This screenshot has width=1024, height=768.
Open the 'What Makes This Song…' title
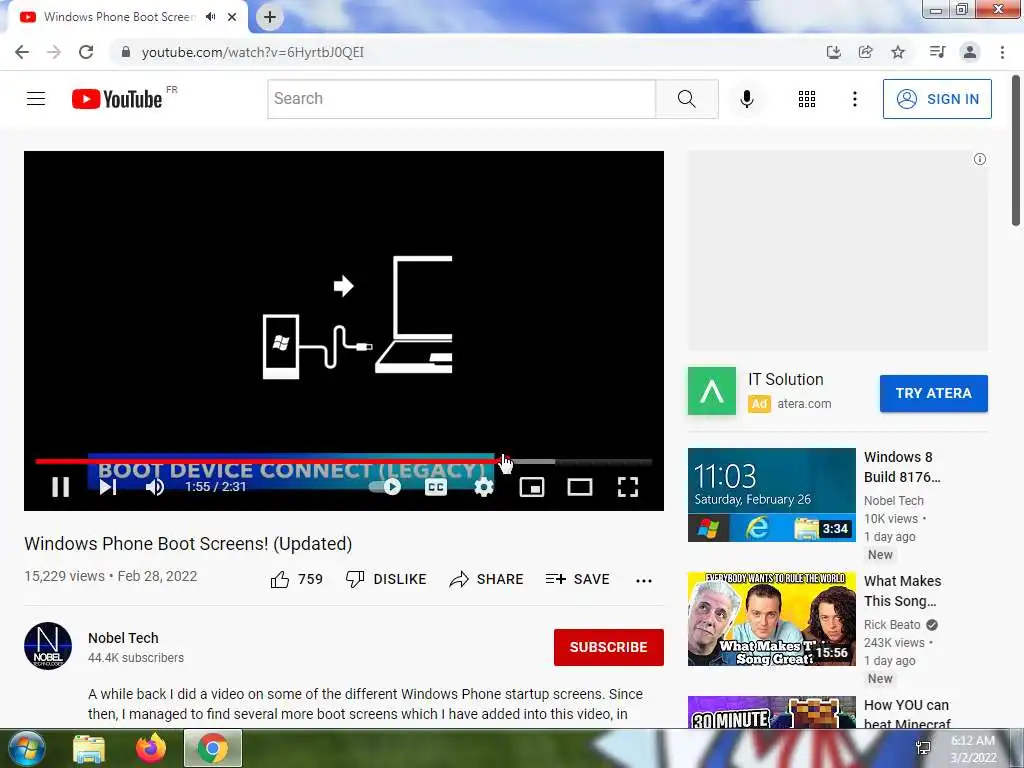[903, 591]
